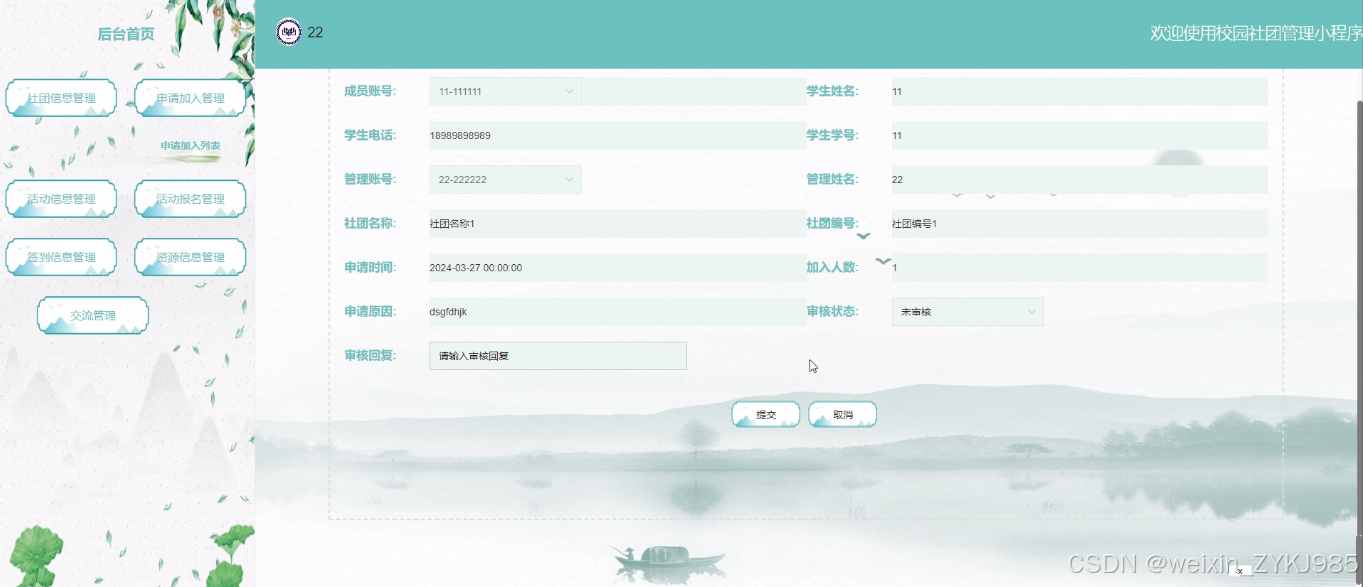Focus the 审核回复 text box
1363x587 pixels.
pyautogui.click(x=558, y=355)
